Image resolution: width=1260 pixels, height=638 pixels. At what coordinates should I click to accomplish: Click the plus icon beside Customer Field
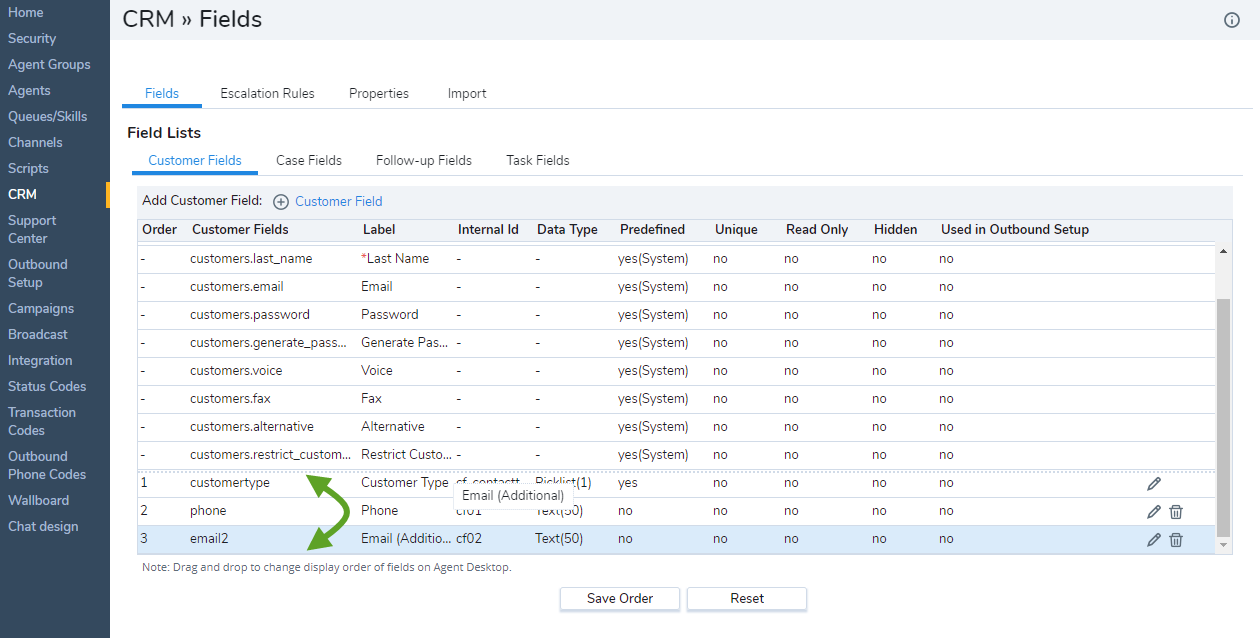point(281,202)
